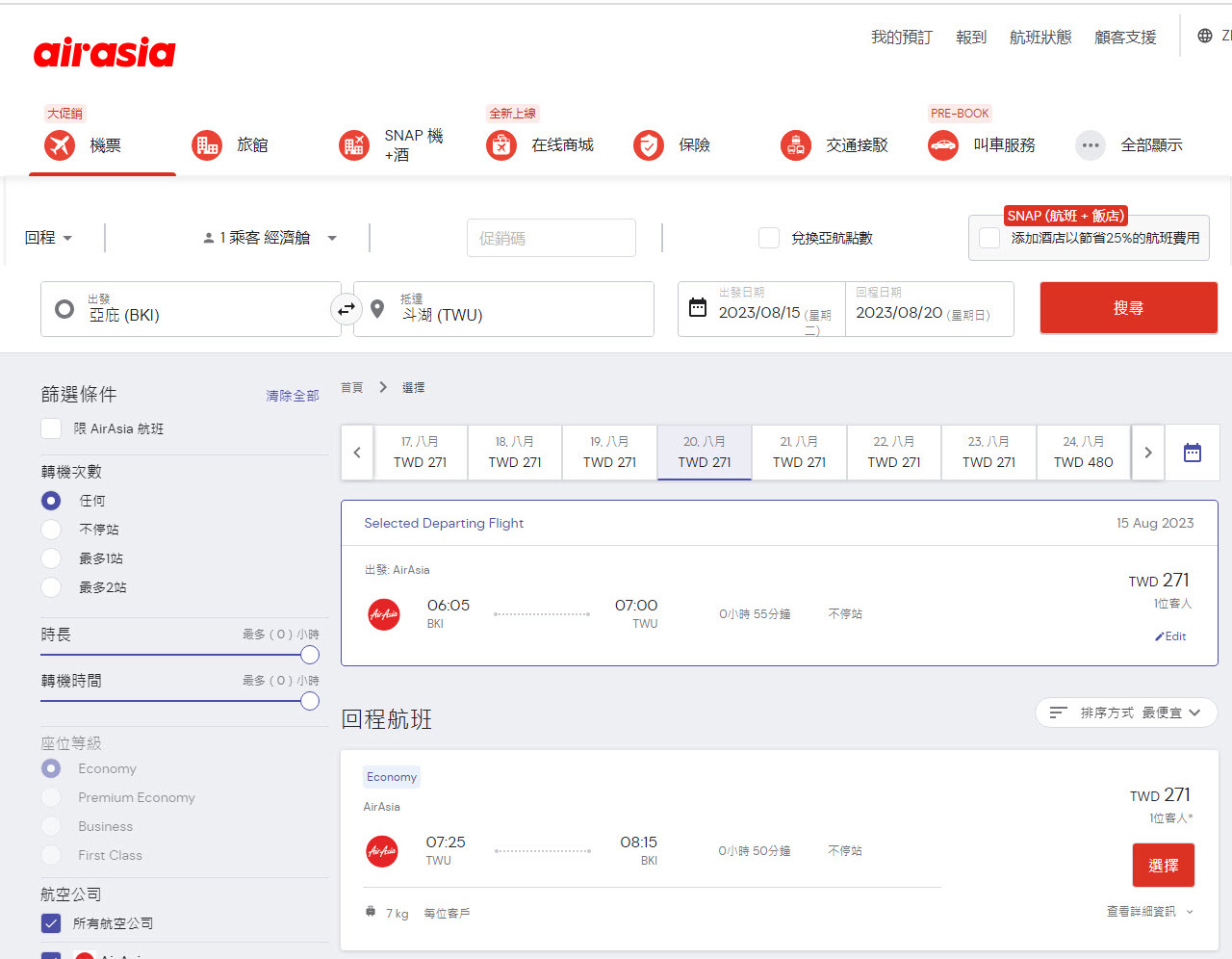Select the 最多1站 radio button
This screenshot has height=959, width=1232.
click(x=51, y=558)
